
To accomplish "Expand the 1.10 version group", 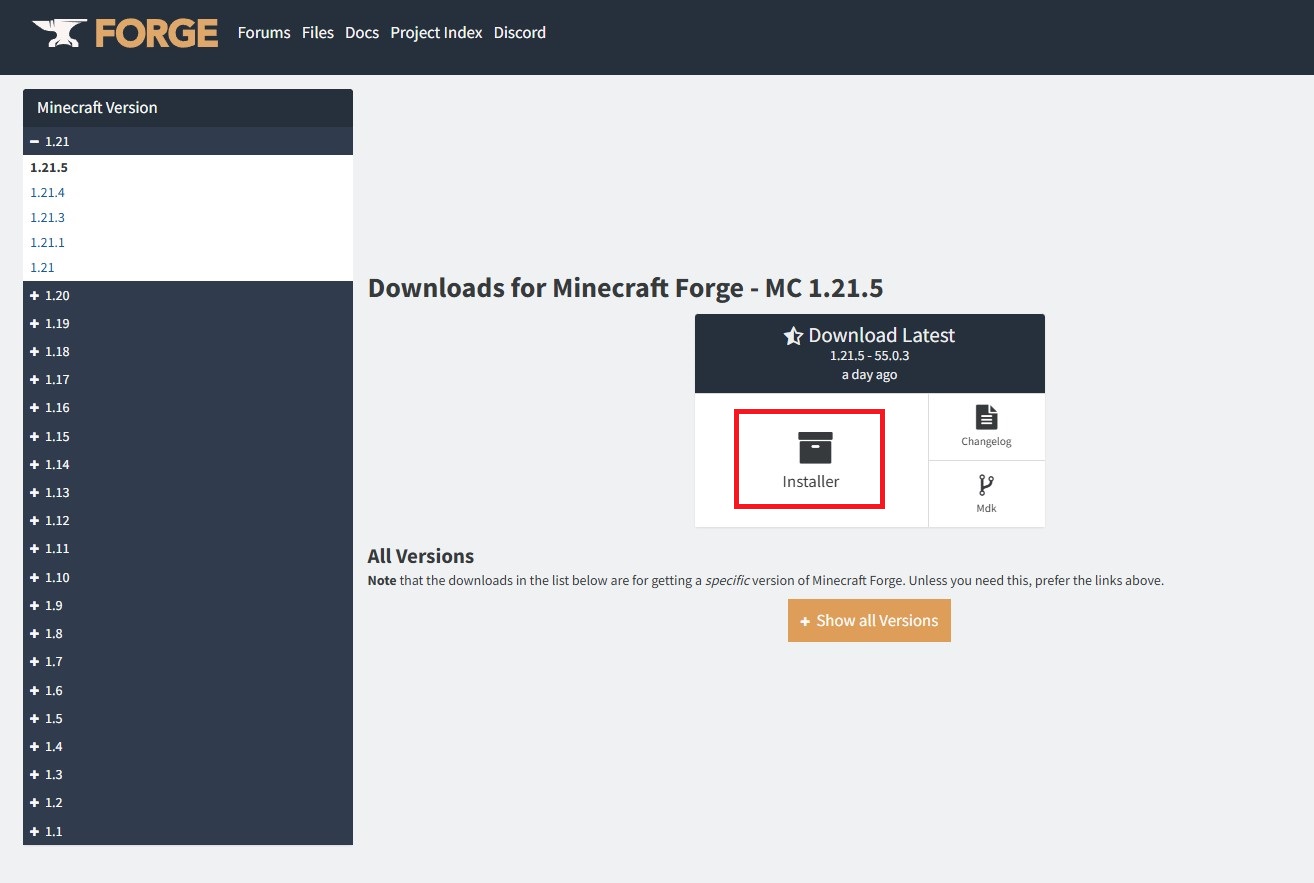I will pyautogui.click(x=188, y=577).
